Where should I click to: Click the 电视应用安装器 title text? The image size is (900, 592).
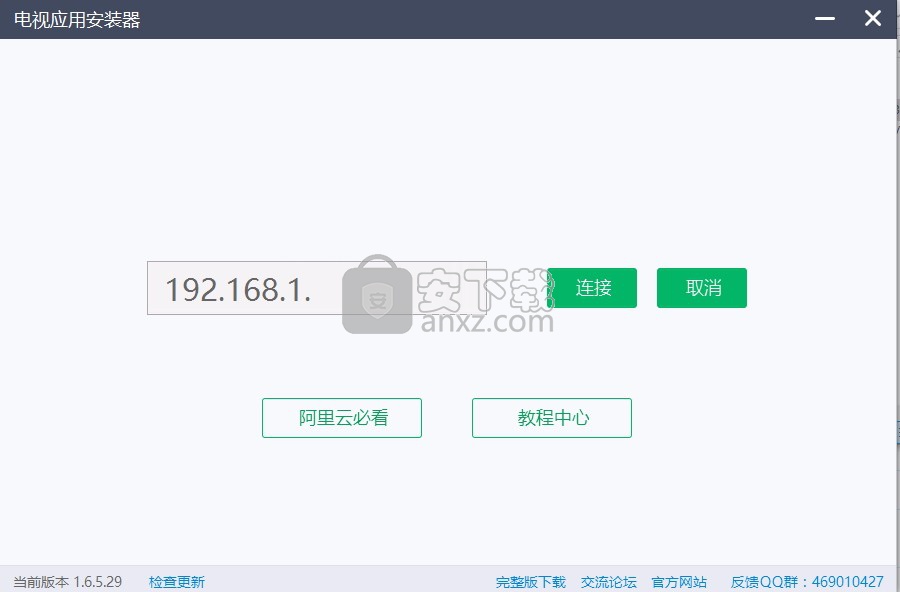point(77,20)
